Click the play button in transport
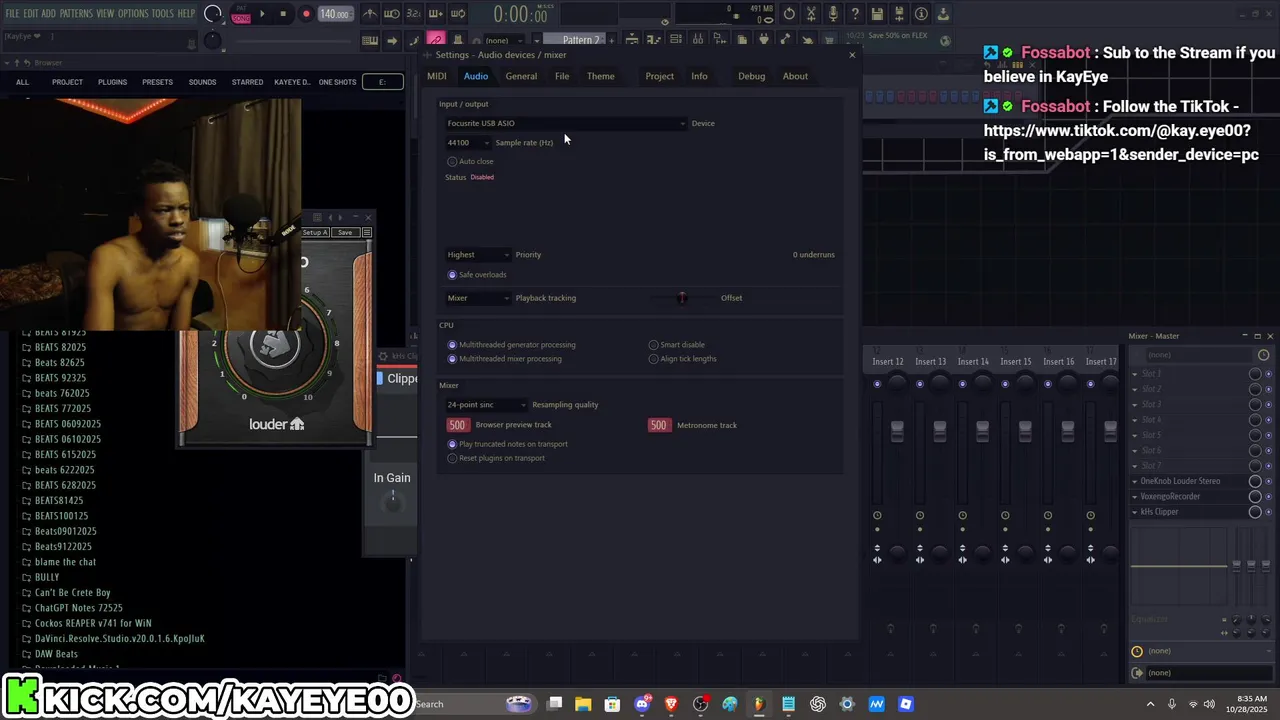 (x=262, y=14)
